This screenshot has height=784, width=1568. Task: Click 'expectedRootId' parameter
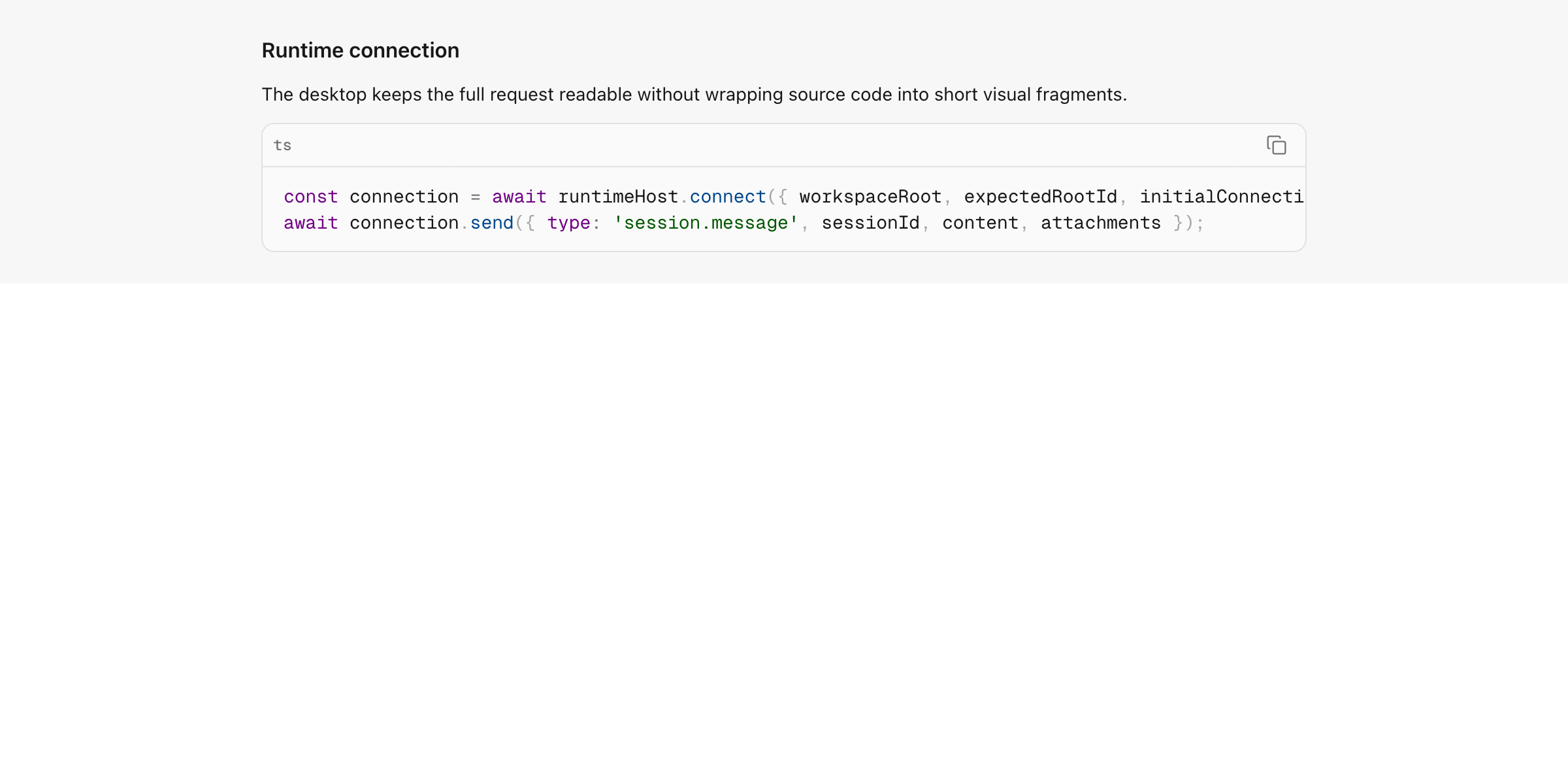pos(1041,197)
